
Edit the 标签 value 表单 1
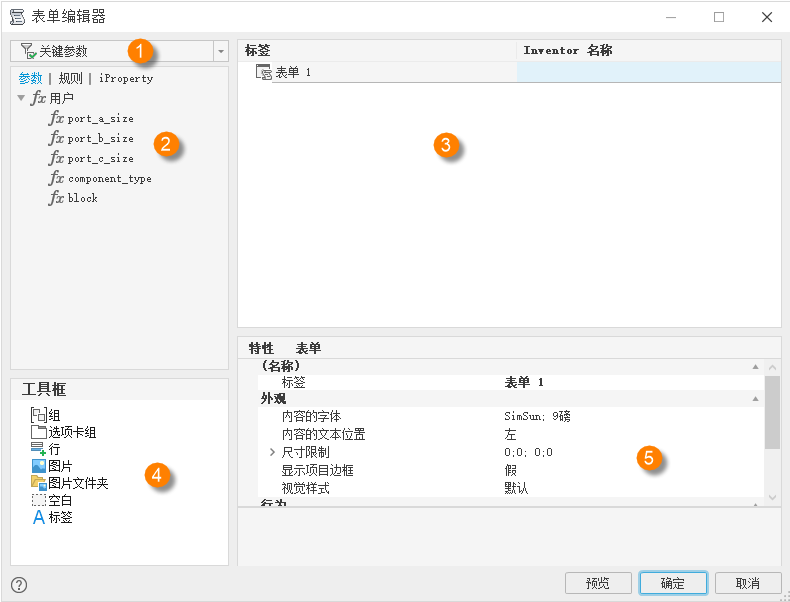[x=524, y=382]
